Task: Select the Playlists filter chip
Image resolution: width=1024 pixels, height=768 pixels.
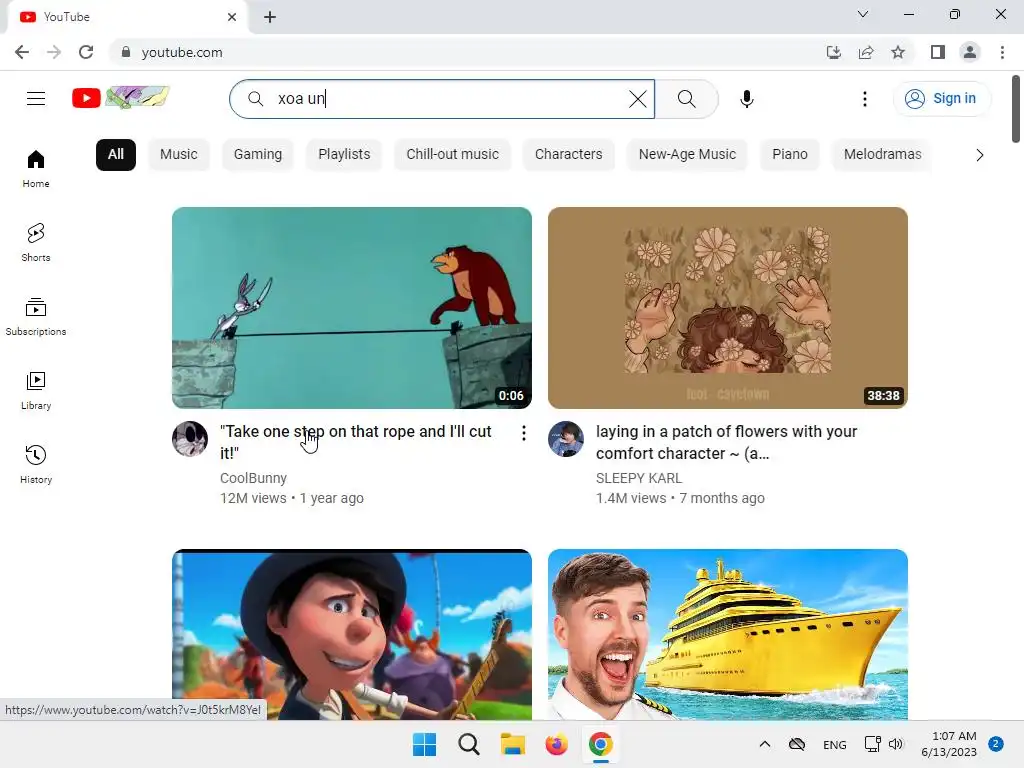Action: coord(344,155)
